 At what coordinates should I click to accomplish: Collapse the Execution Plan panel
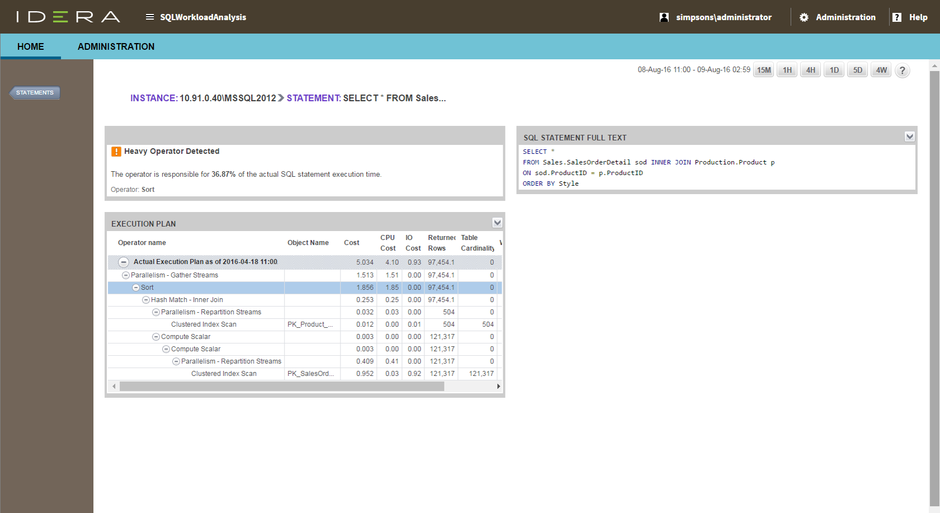[x=497, y=223]
